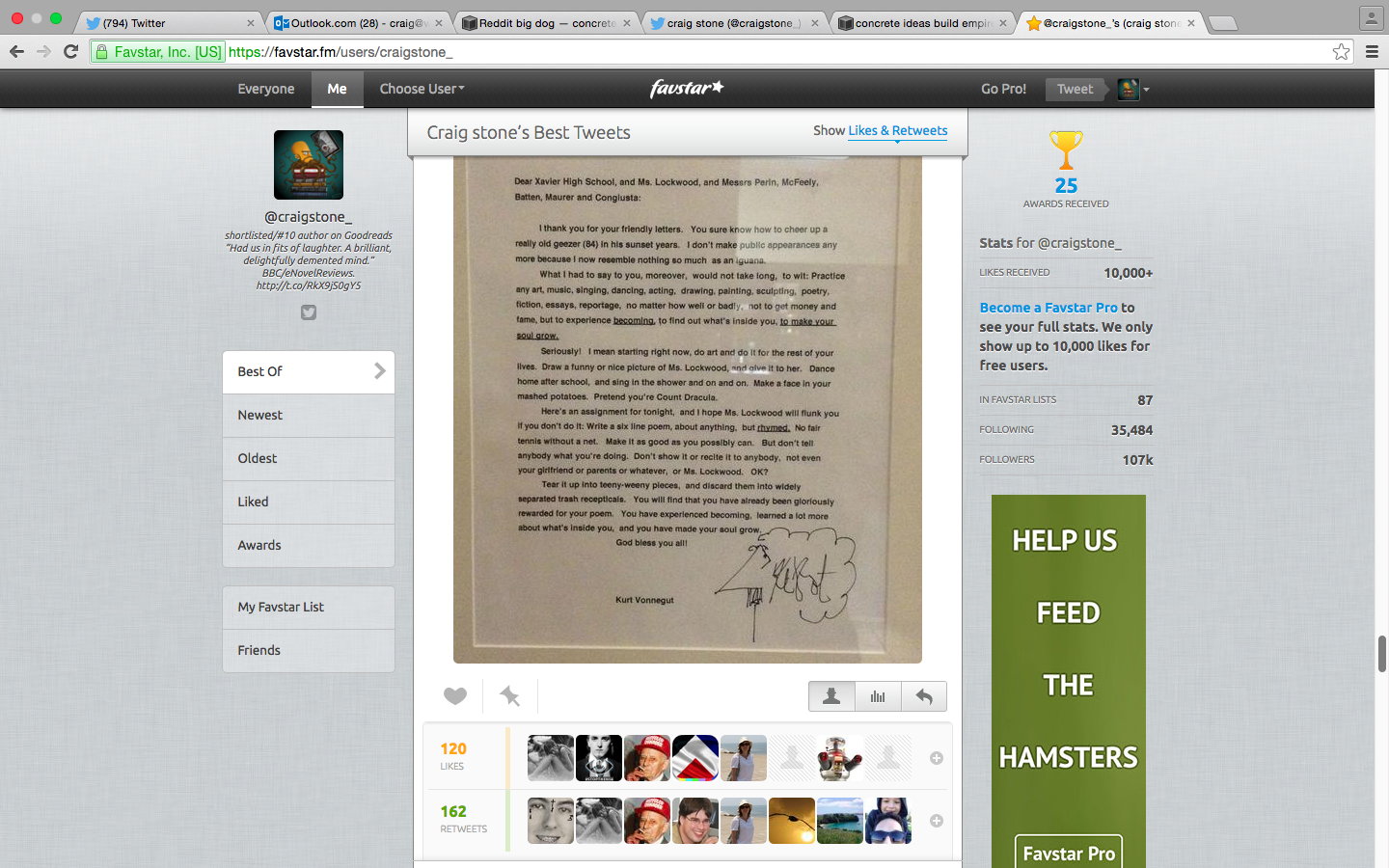The height and width of the screenshot is (868, 1389).
Task: Click the star pin icon below the tweet
Action: 509,695
